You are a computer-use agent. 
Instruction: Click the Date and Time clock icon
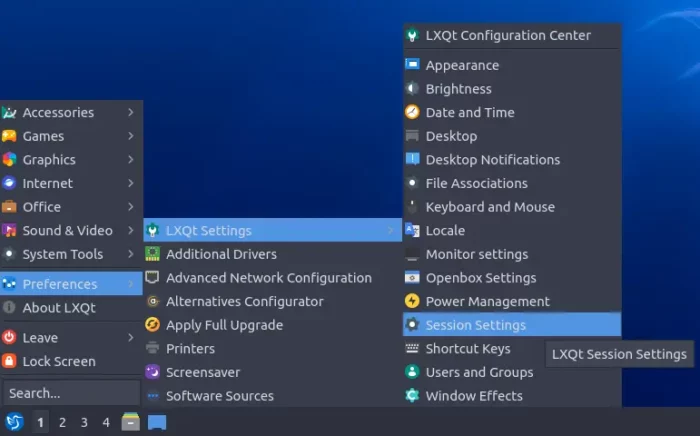412,112
